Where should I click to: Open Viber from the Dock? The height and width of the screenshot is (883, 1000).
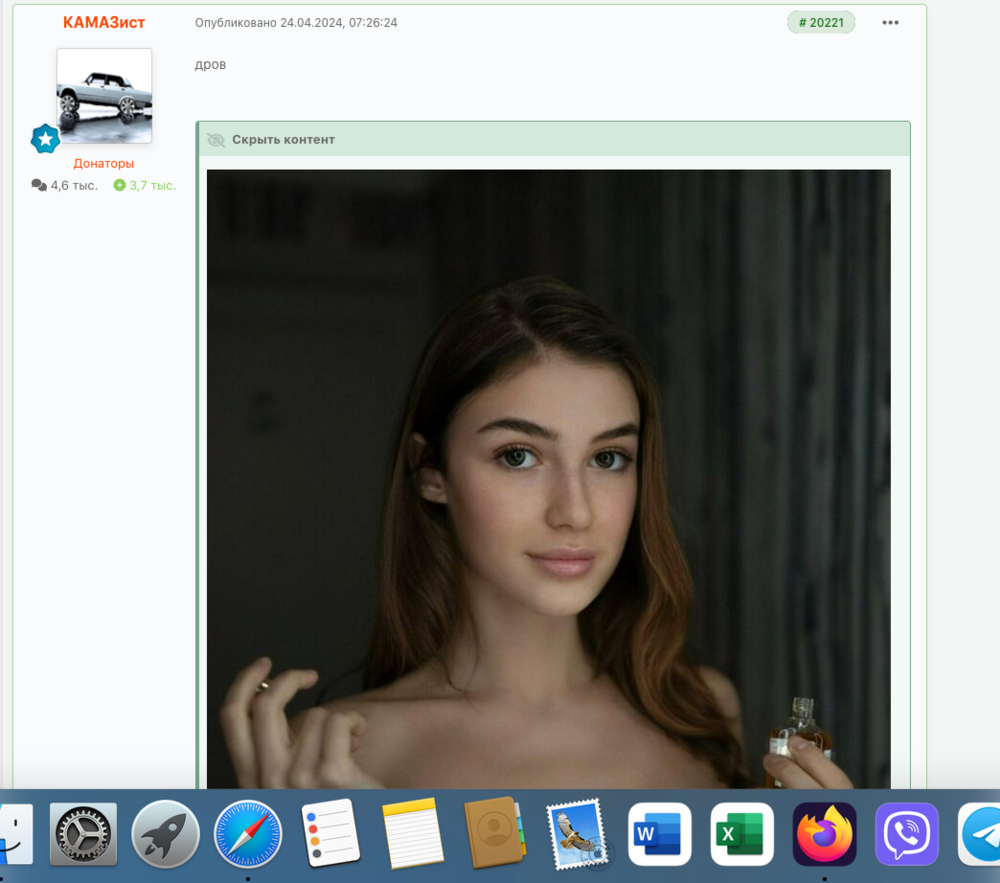[907, 834]
